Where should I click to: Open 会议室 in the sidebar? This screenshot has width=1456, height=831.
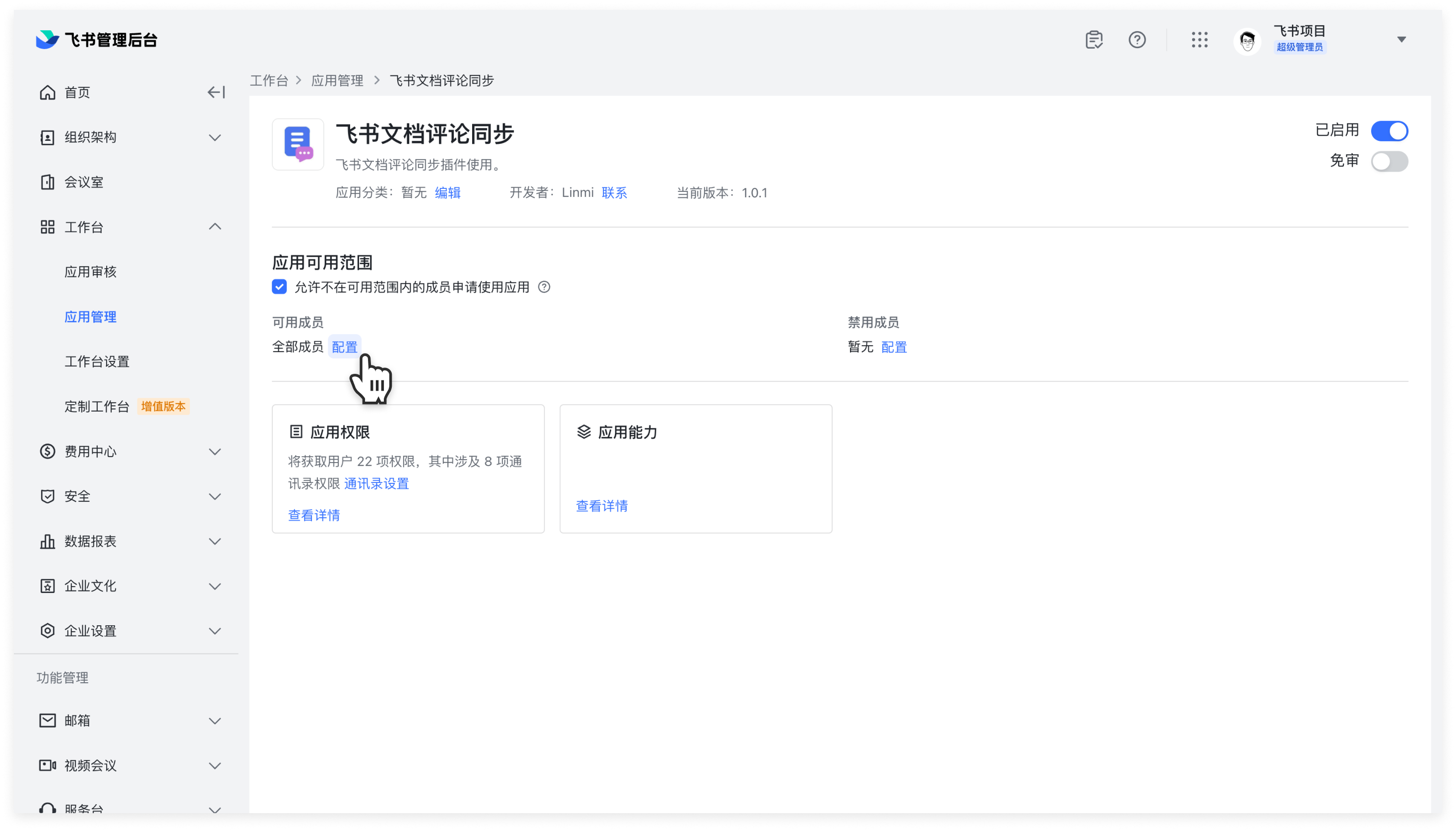[84, 182]
